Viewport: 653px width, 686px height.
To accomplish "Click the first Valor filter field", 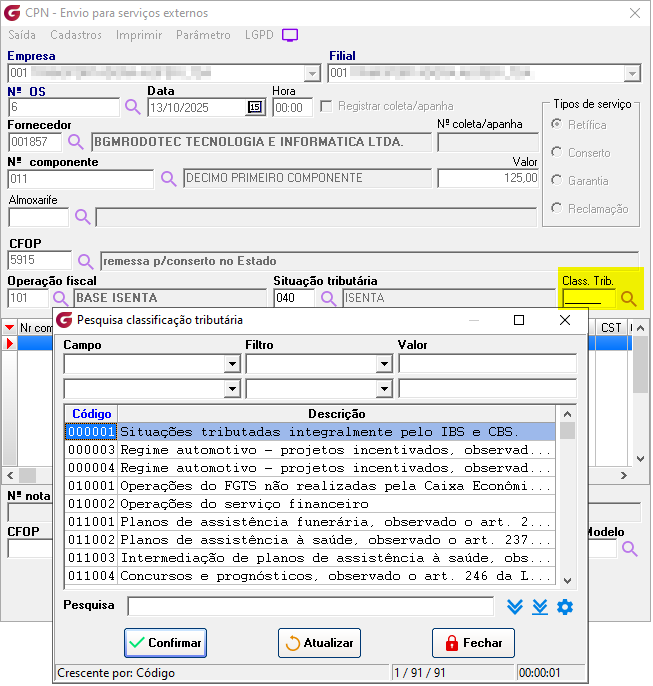I will tap(487, 364).
